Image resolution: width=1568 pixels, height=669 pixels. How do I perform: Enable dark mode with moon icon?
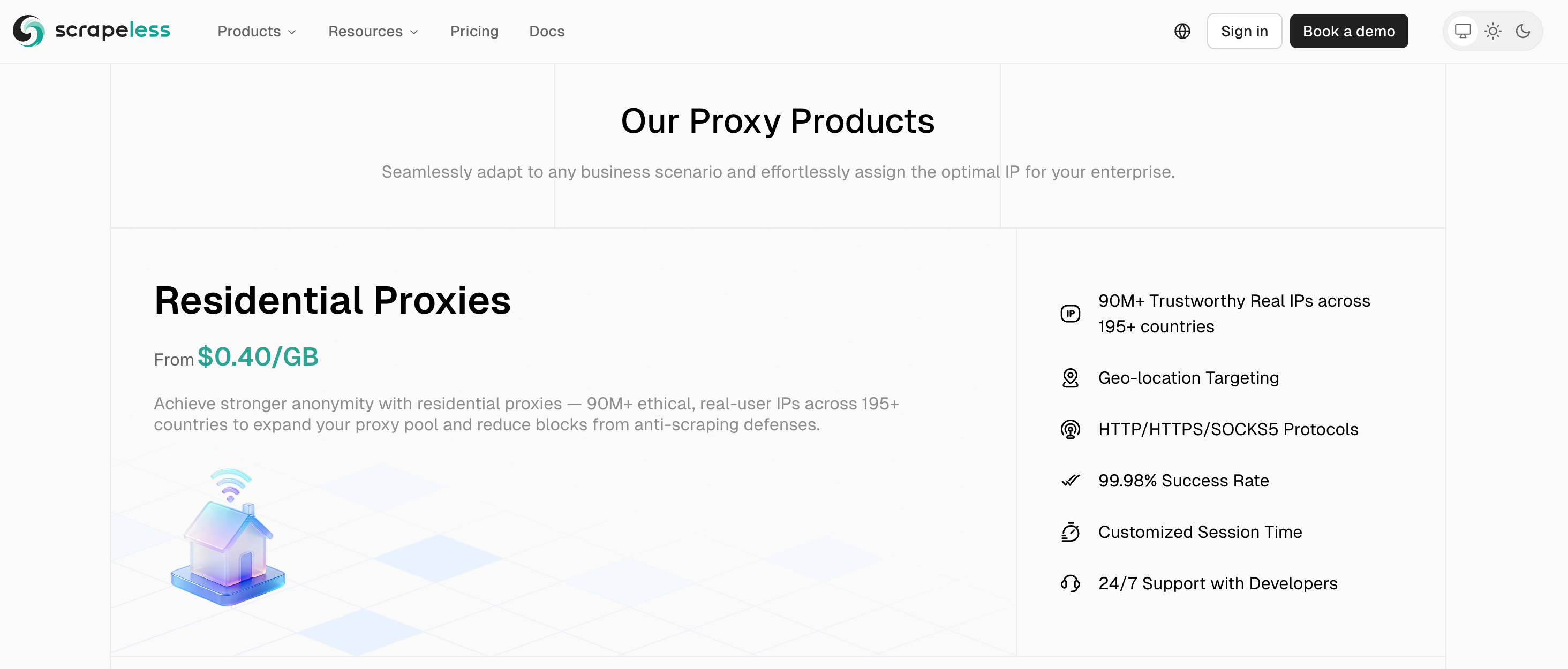click(1523, 31)
